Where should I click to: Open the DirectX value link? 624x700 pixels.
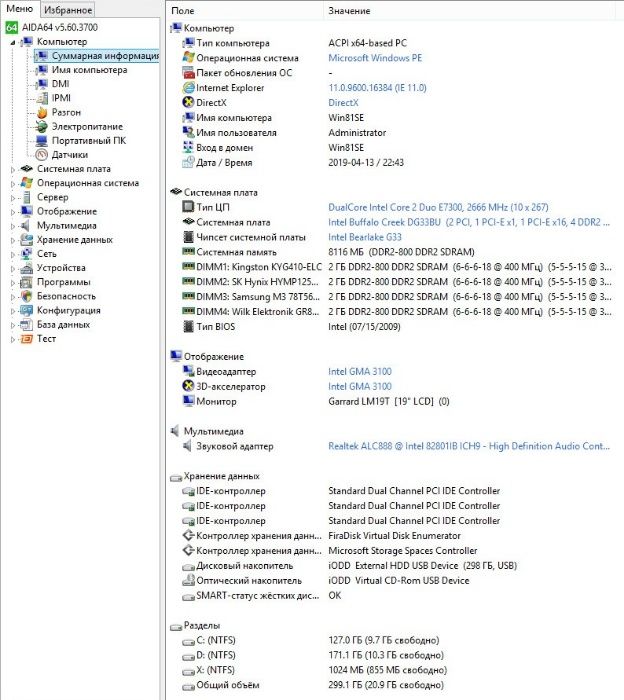tap(343, 103)
